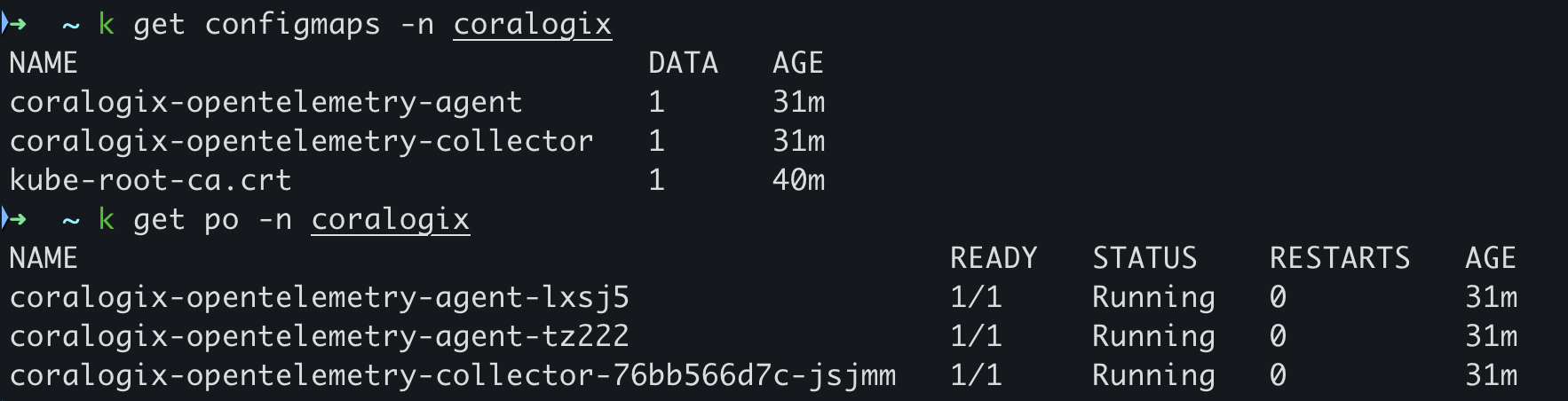Click pod name coralogix-opentelemetry-agent-tz222
The width and height of the screenshot is (1568, 401).
tap(319, 337)
